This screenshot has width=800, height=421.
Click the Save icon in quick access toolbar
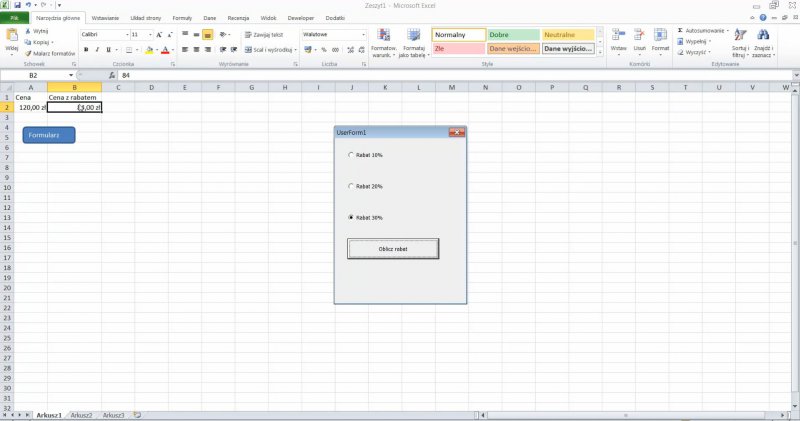19,5
